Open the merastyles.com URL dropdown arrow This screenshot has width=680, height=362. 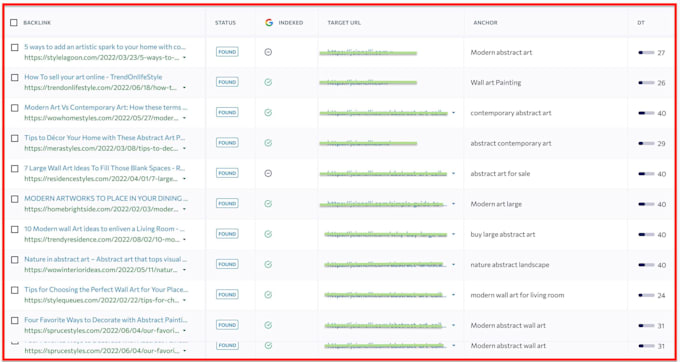point(184,148)
